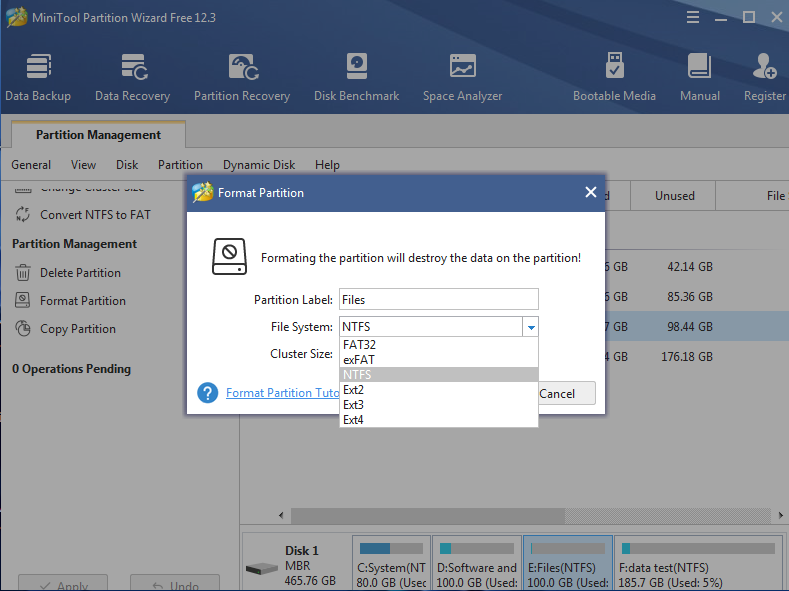Click Format Partition in sidebar
Viewport: 789px width, 591px height.
[83, 301]
